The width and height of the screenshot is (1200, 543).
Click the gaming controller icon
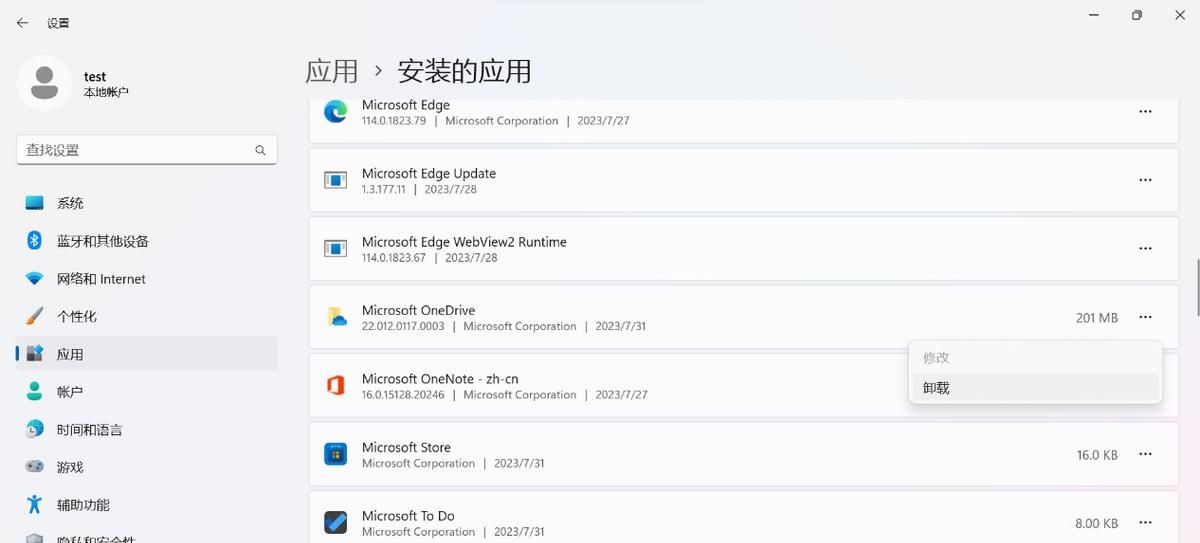click(x=35, y=467)
